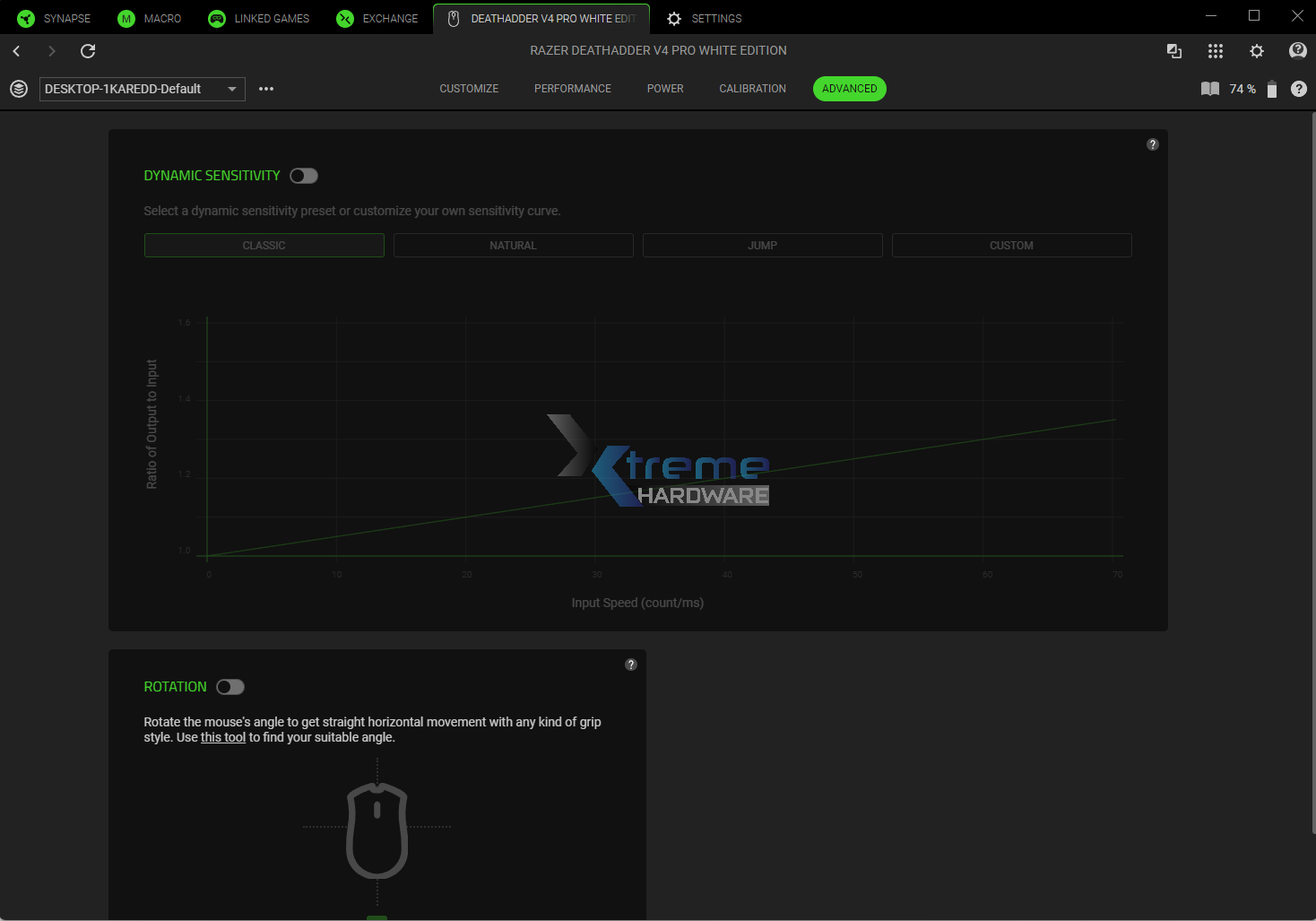Open 'this tool' rotation angle link

(222, 736)
